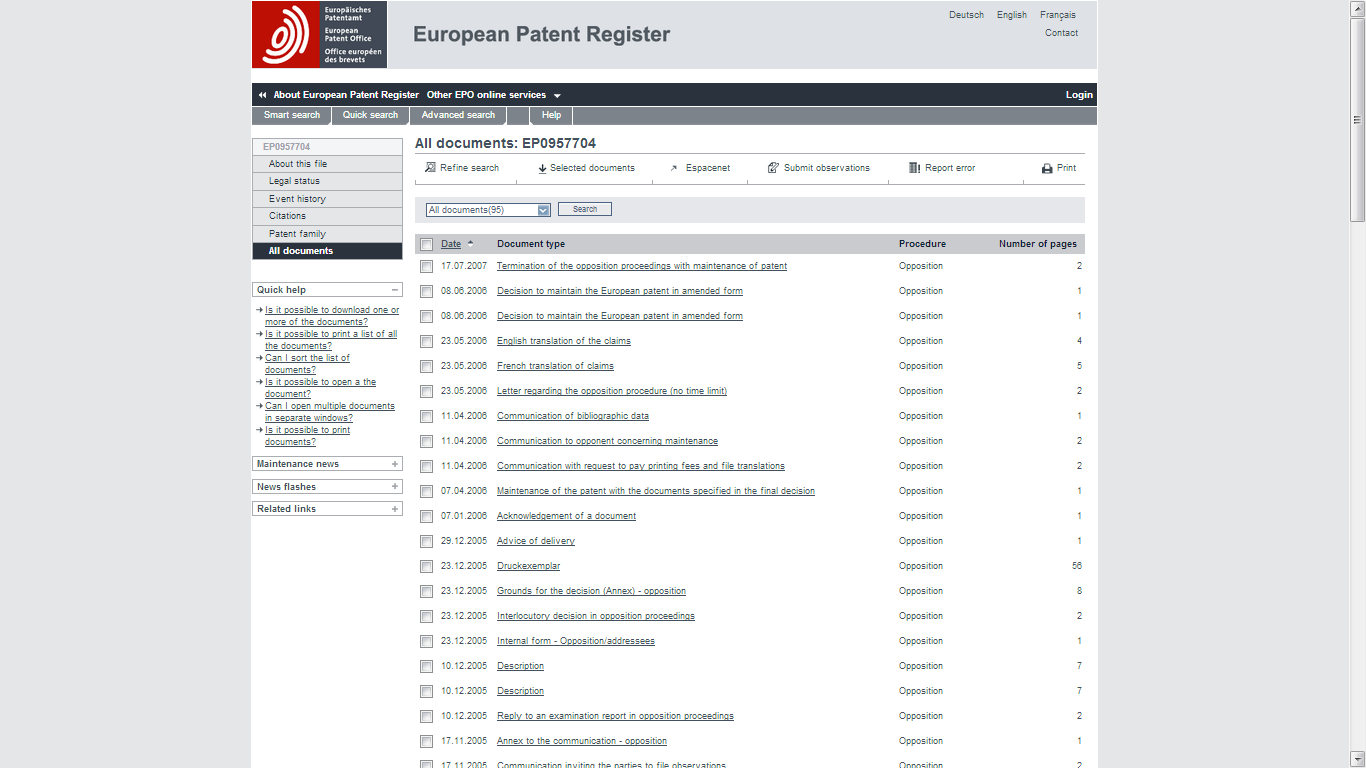The height and width of the screenshot is (768, 1366).
Task: Open Citations in sidebar
Action: click(x=327, y=216)
